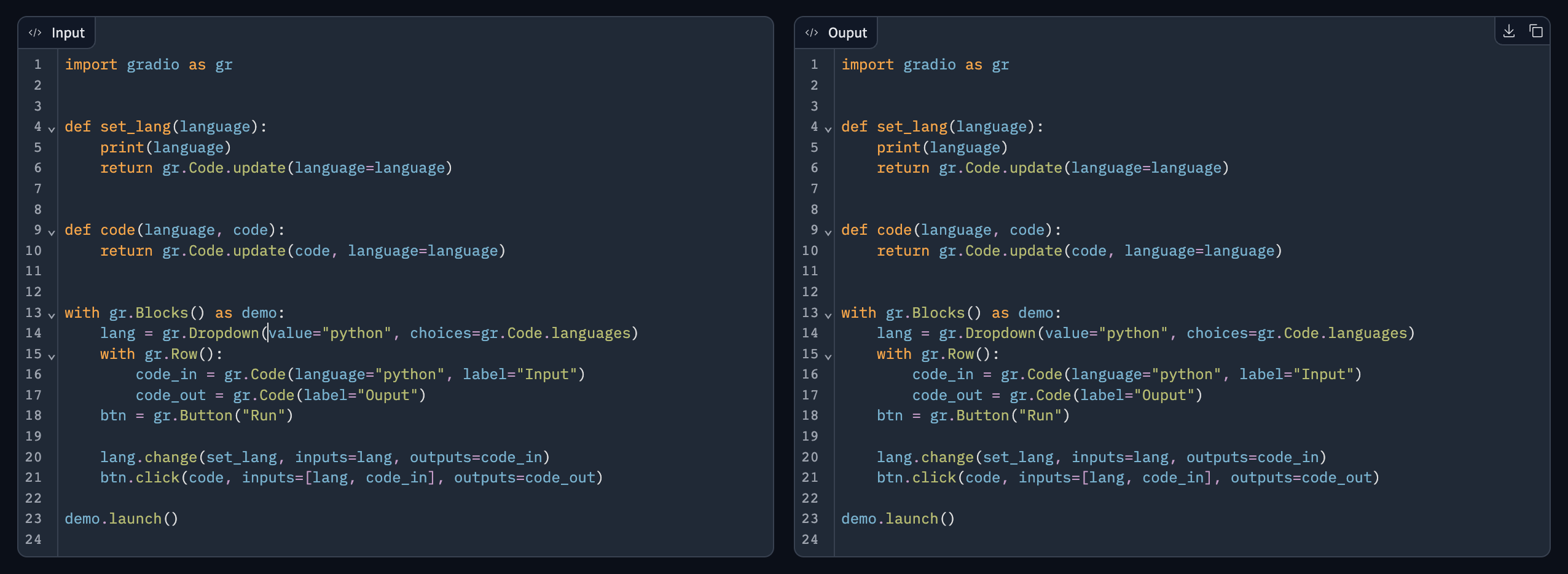Viewport: 1568px width, 574px height.
Task: Click 'code_out' variable in Input line 17
Action: (x=171, y=395)
